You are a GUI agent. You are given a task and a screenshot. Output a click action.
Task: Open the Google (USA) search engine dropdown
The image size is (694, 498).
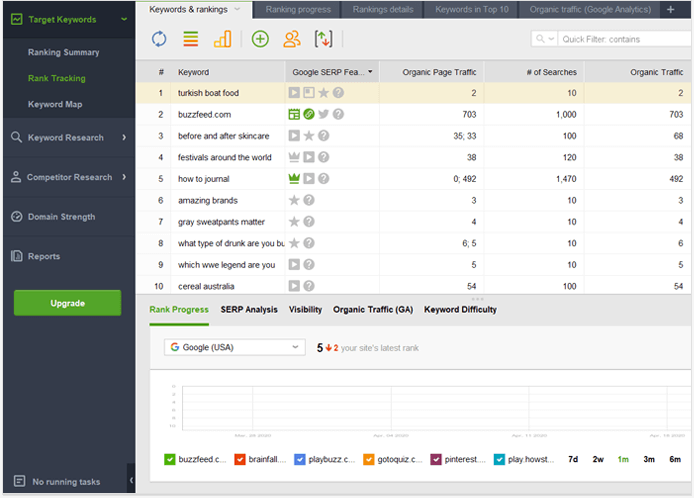[235, 347]
